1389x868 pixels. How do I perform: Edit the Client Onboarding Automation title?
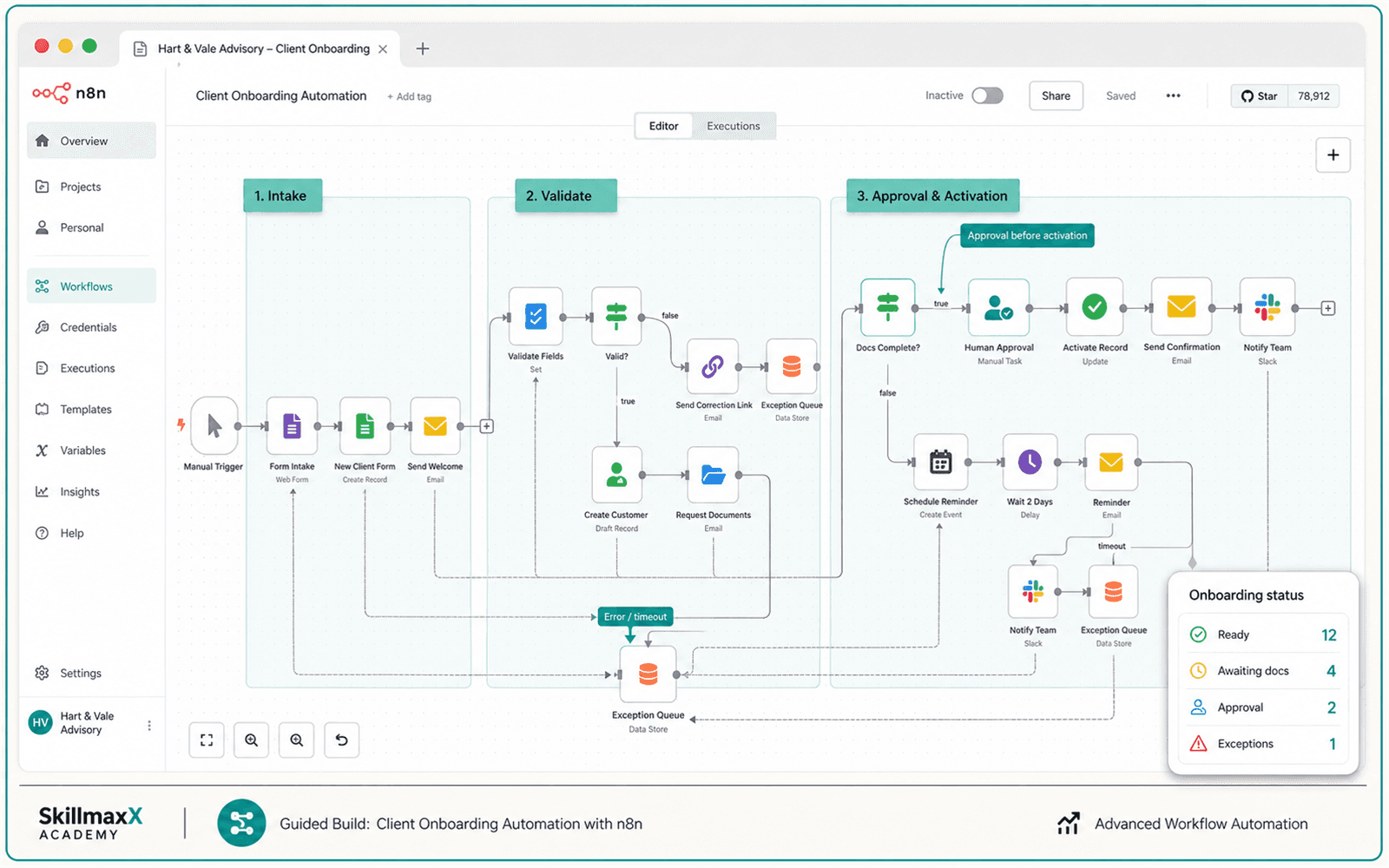(x=281, y=95)
